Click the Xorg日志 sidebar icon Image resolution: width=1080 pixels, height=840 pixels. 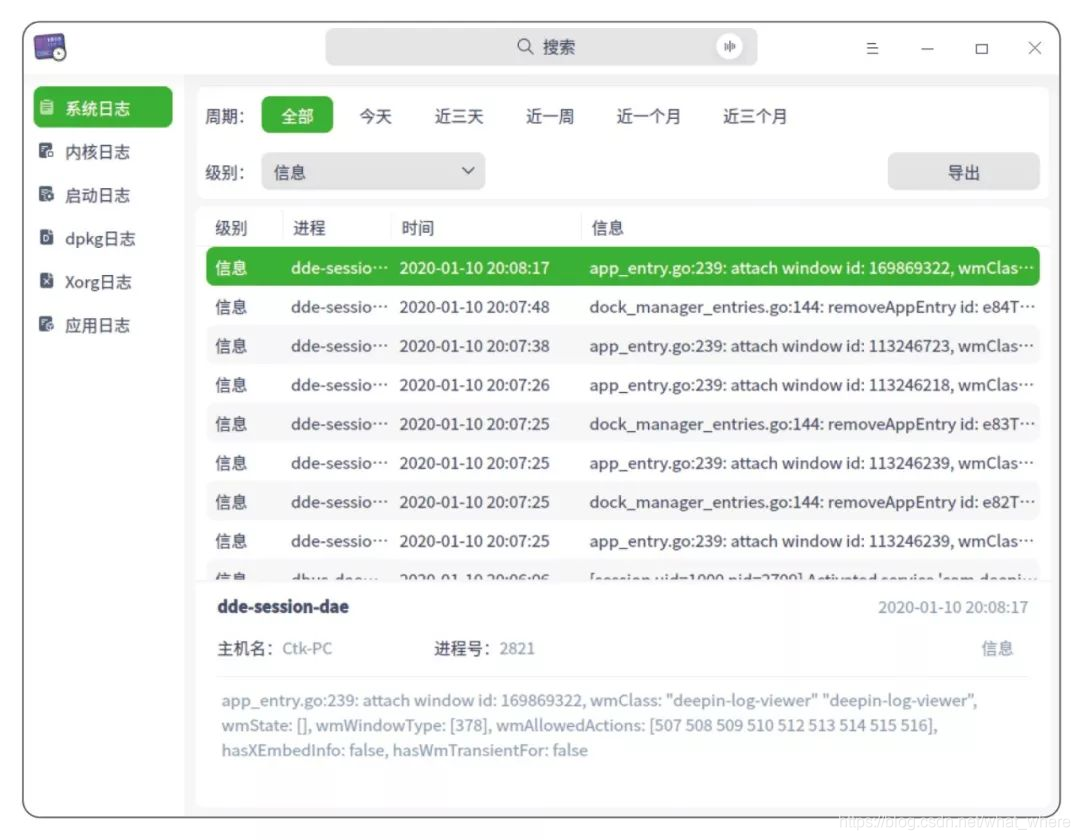point(46,281)
